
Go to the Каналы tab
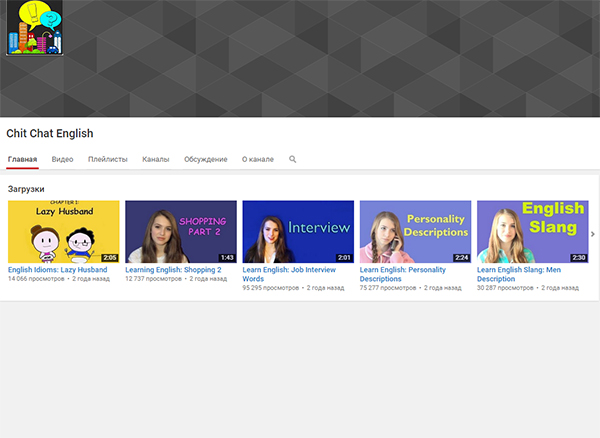pyautogui.click(x=156, y=159)
